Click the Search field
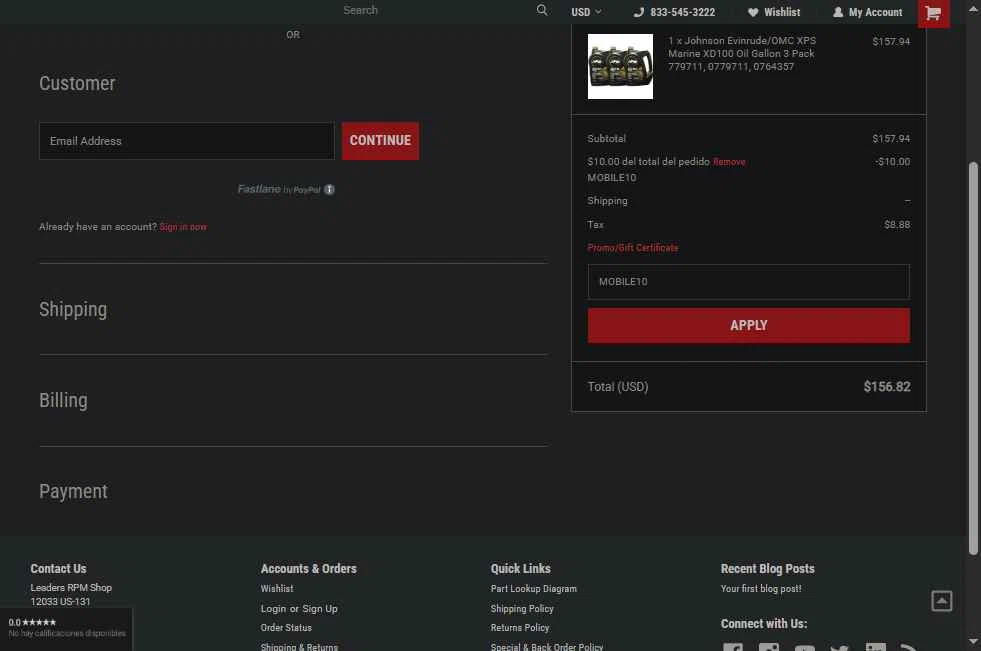The width and height of the screenshot is (981, 651). 438,10
